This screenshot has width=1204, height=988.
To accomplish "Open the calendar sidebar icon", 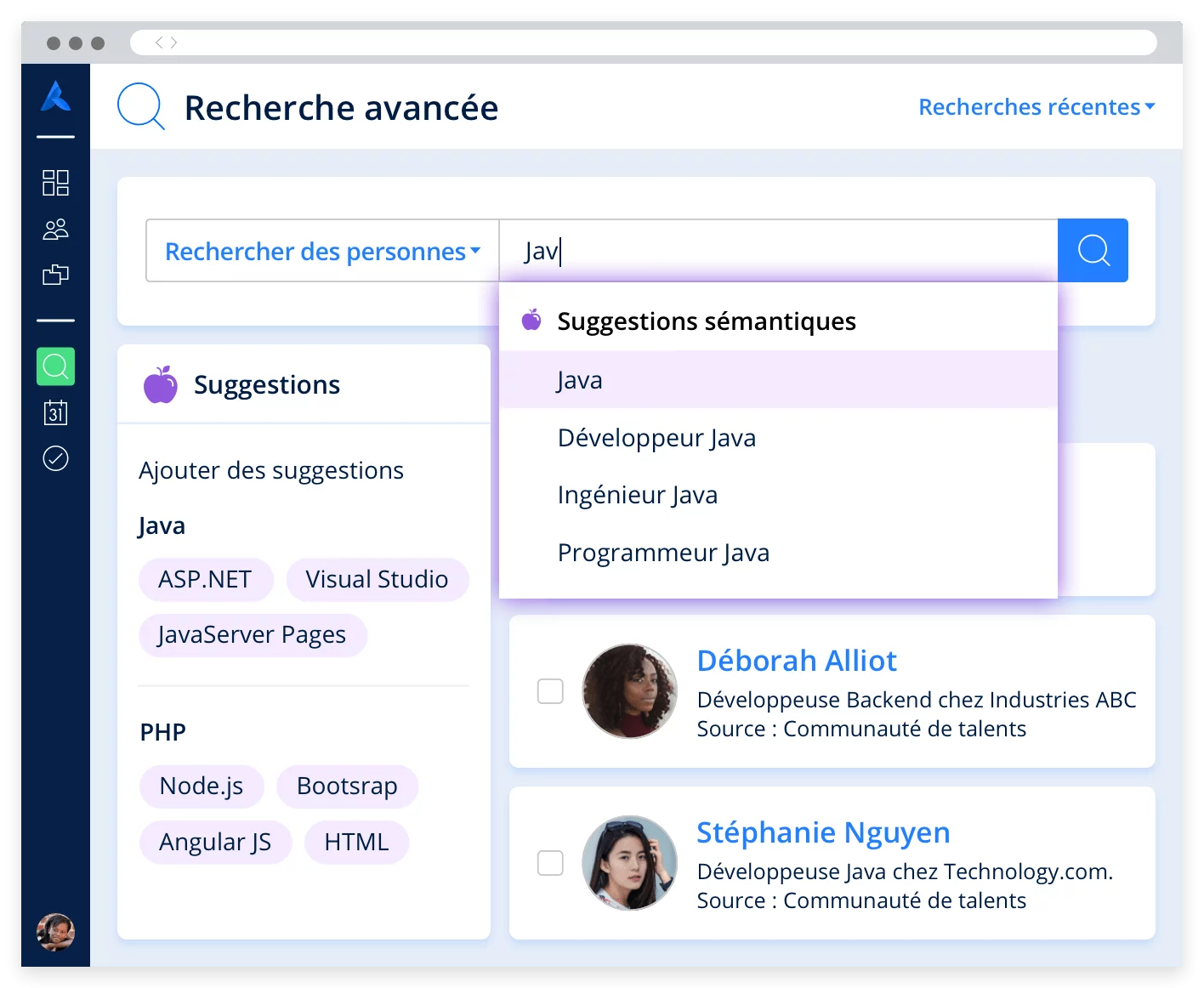I will (55, 412).
